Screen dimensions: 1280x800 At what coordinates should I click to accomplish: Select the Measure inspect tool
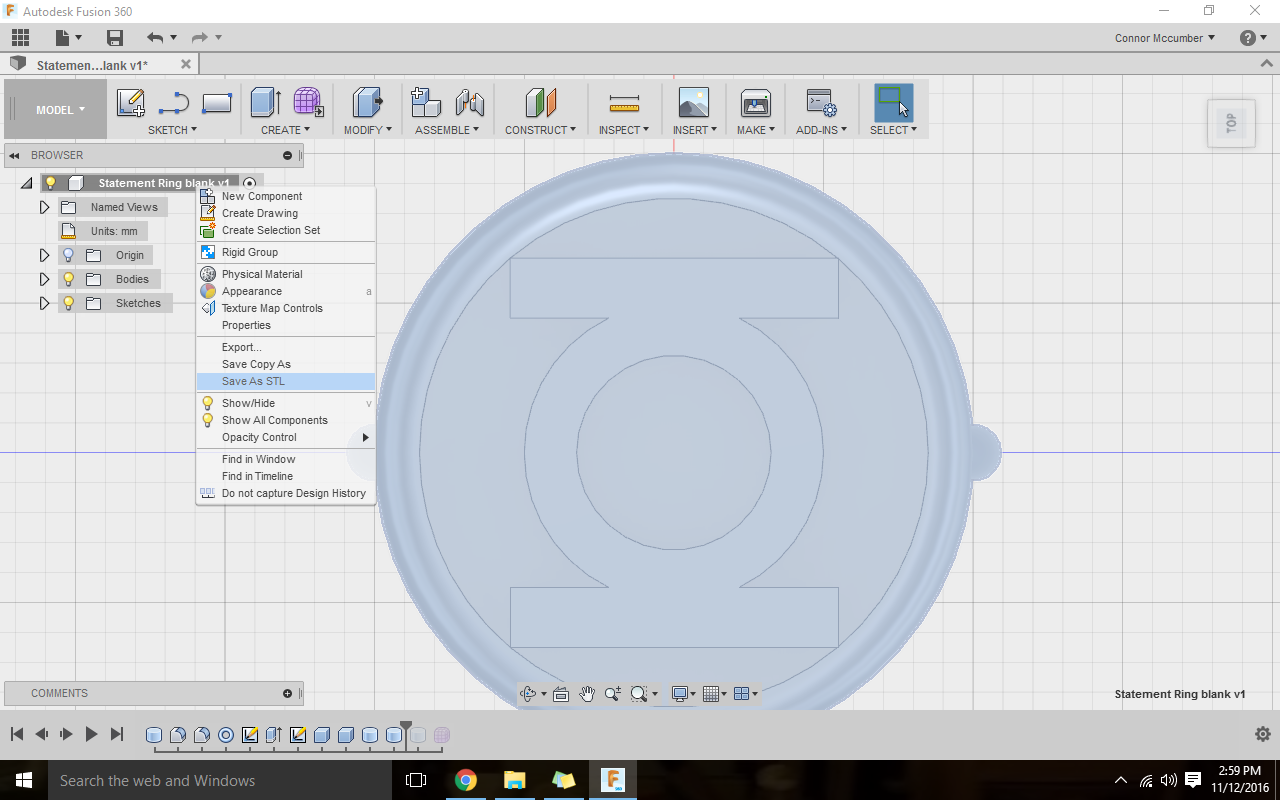click(624, 103)
